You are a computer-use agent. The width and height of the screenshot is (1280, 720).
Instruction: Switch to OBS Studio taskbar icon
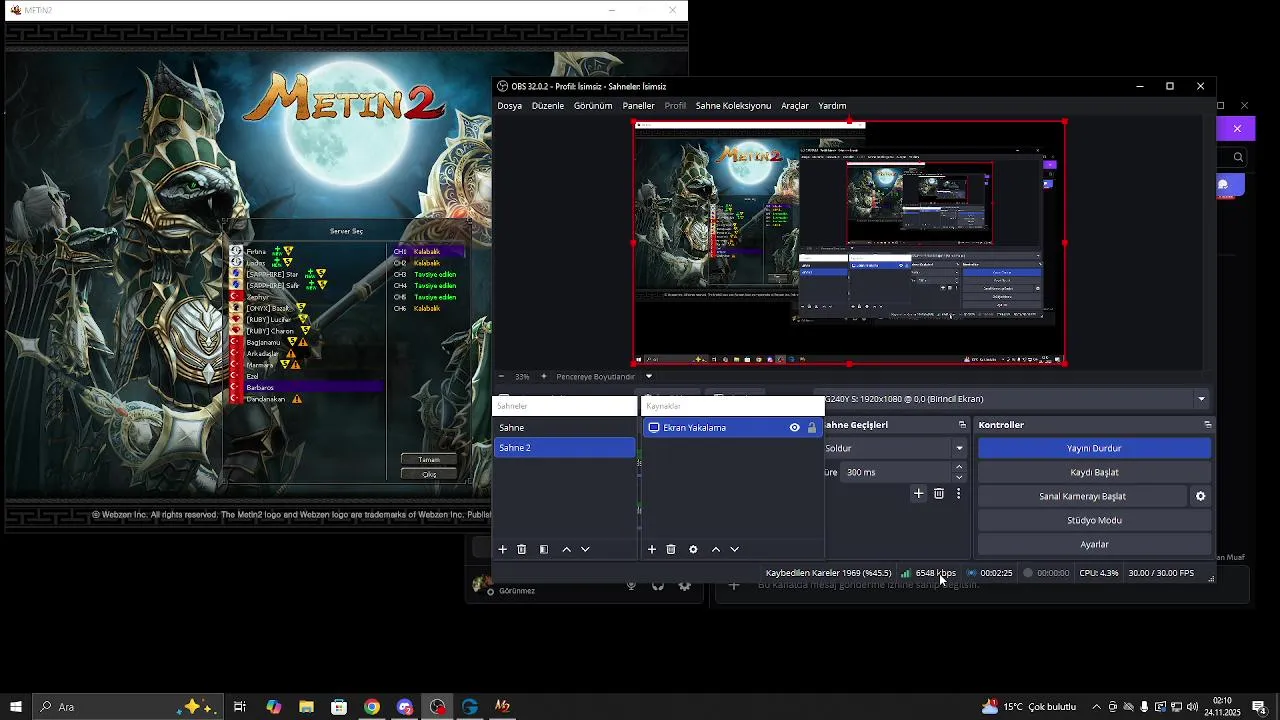(438, 707)
